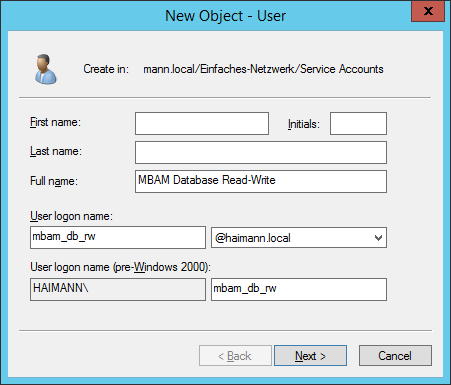Focus the Initials input box
This screenshot has width=451, height=385.
click(358, 123)
